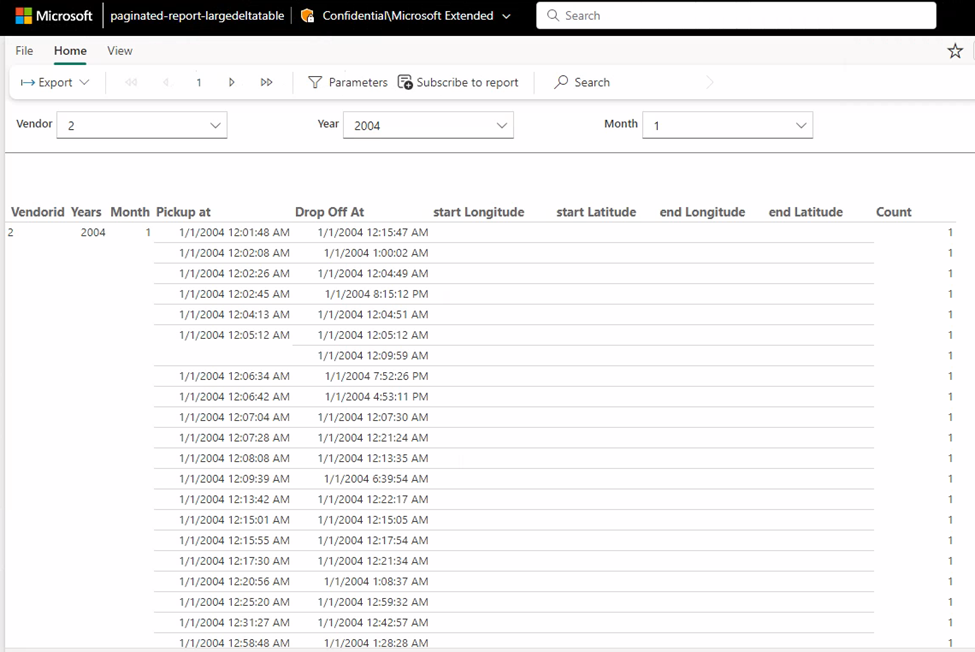Jump to the last page arrow
Viewport: 975px width, 652px height.
(x=266, y=82)
